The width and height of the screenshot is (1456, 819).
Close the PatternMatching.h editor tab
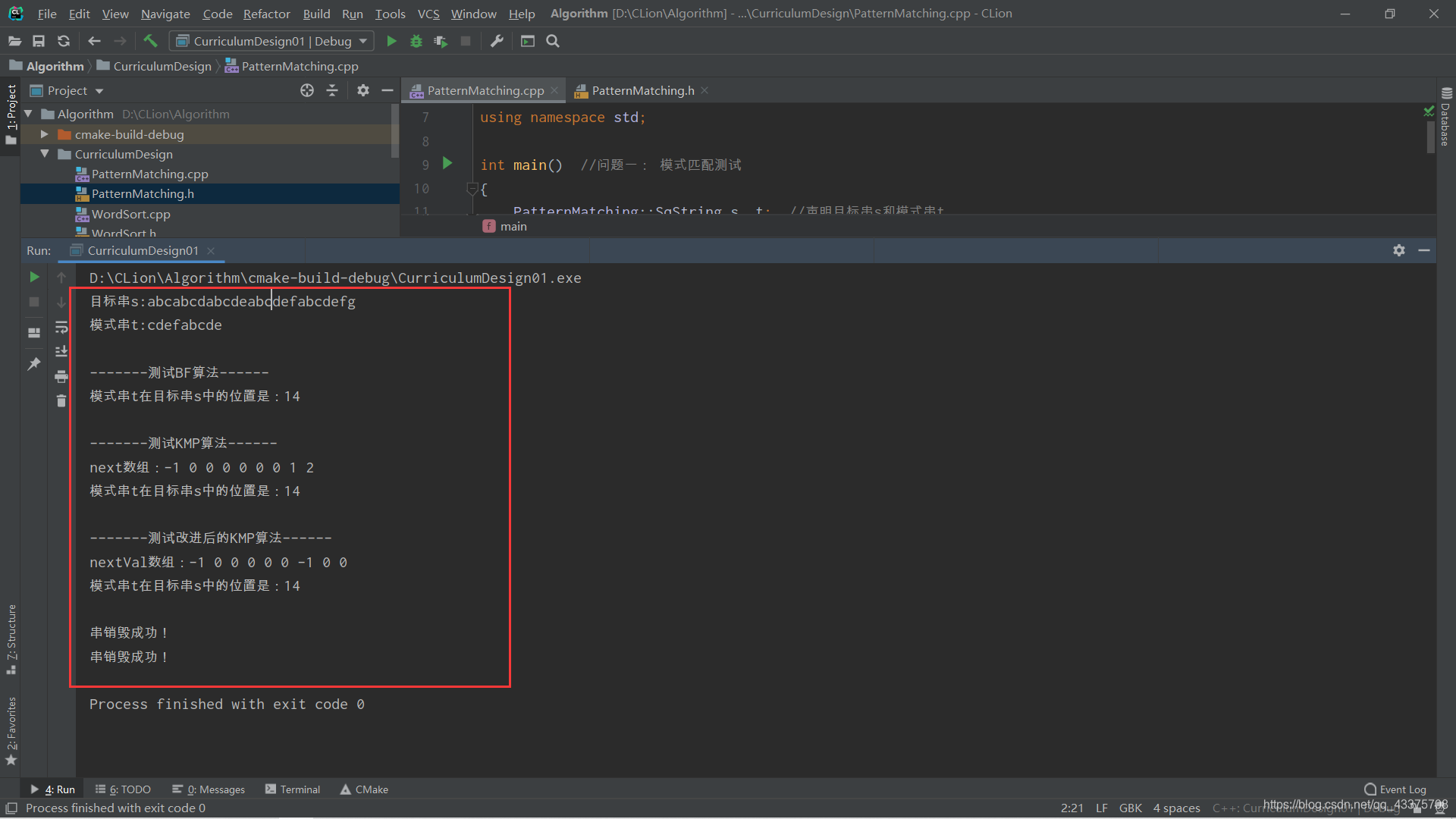704,90
